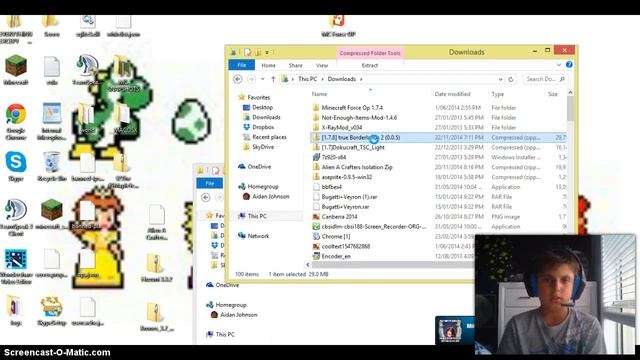Screen dimensions: 640x360
Task: Select OneDrive in the navigation pane
Action: (259, 167)
